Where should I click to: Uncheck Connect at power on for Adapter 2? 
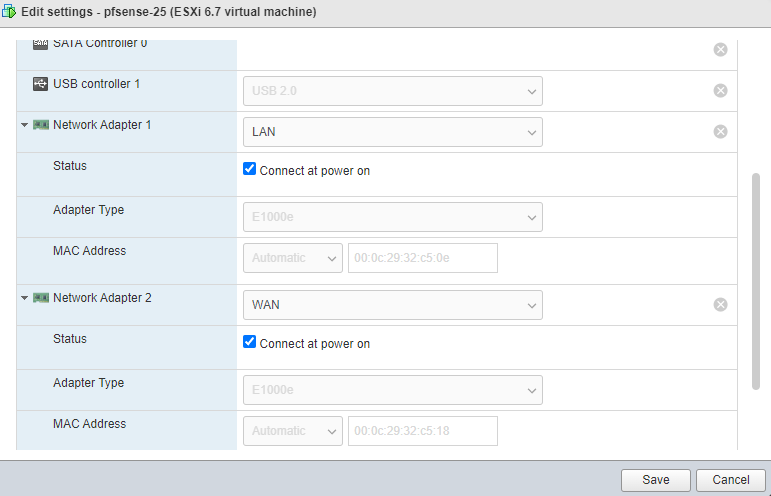(x=250, y=343)
